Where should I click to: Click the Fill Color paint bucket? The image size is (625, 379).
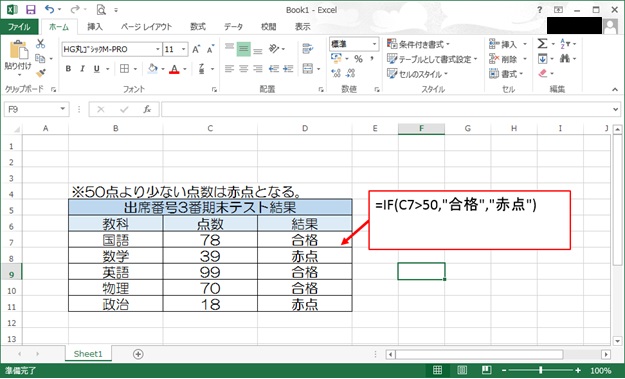tap(153, 69)
